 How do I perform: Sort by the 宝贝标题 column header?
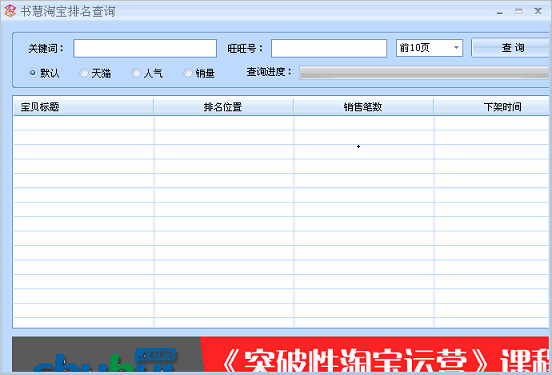(83, 107)
